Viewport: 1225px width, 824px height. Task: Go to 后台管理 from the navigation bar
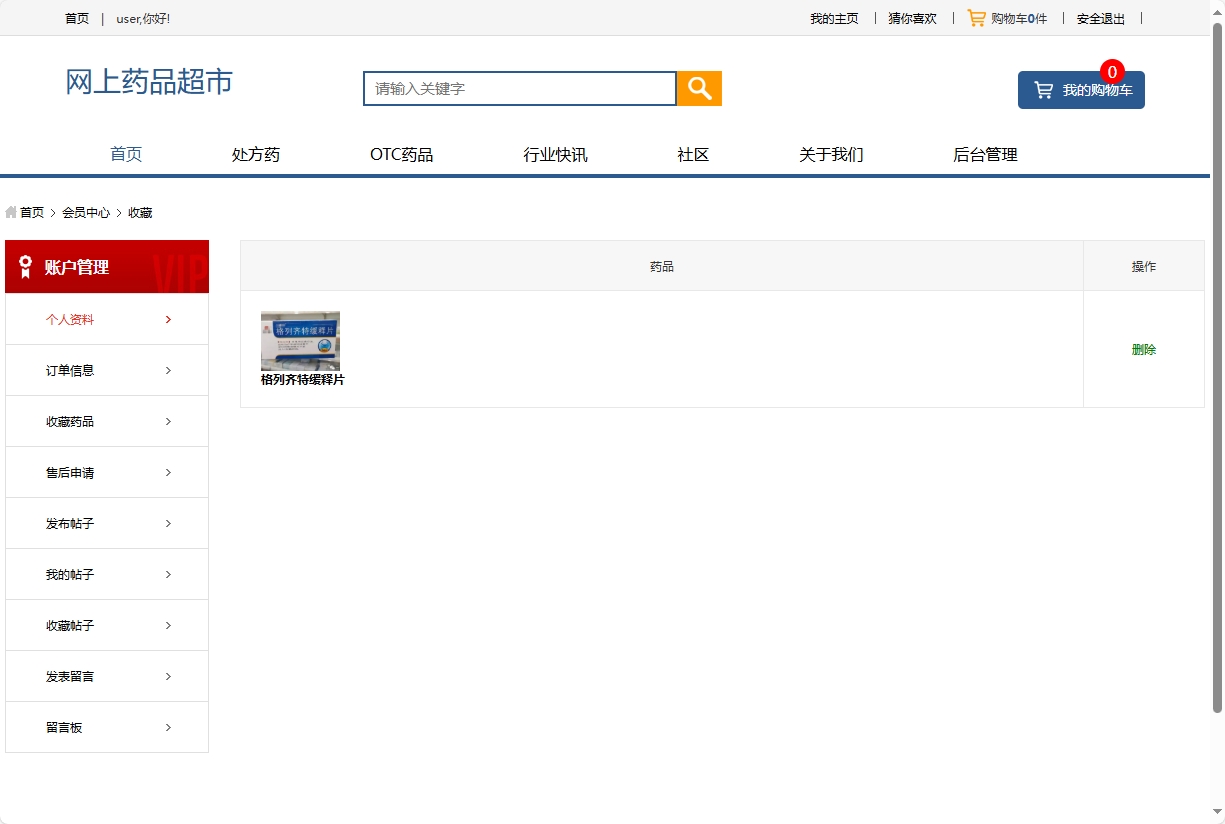pos(984,154)
